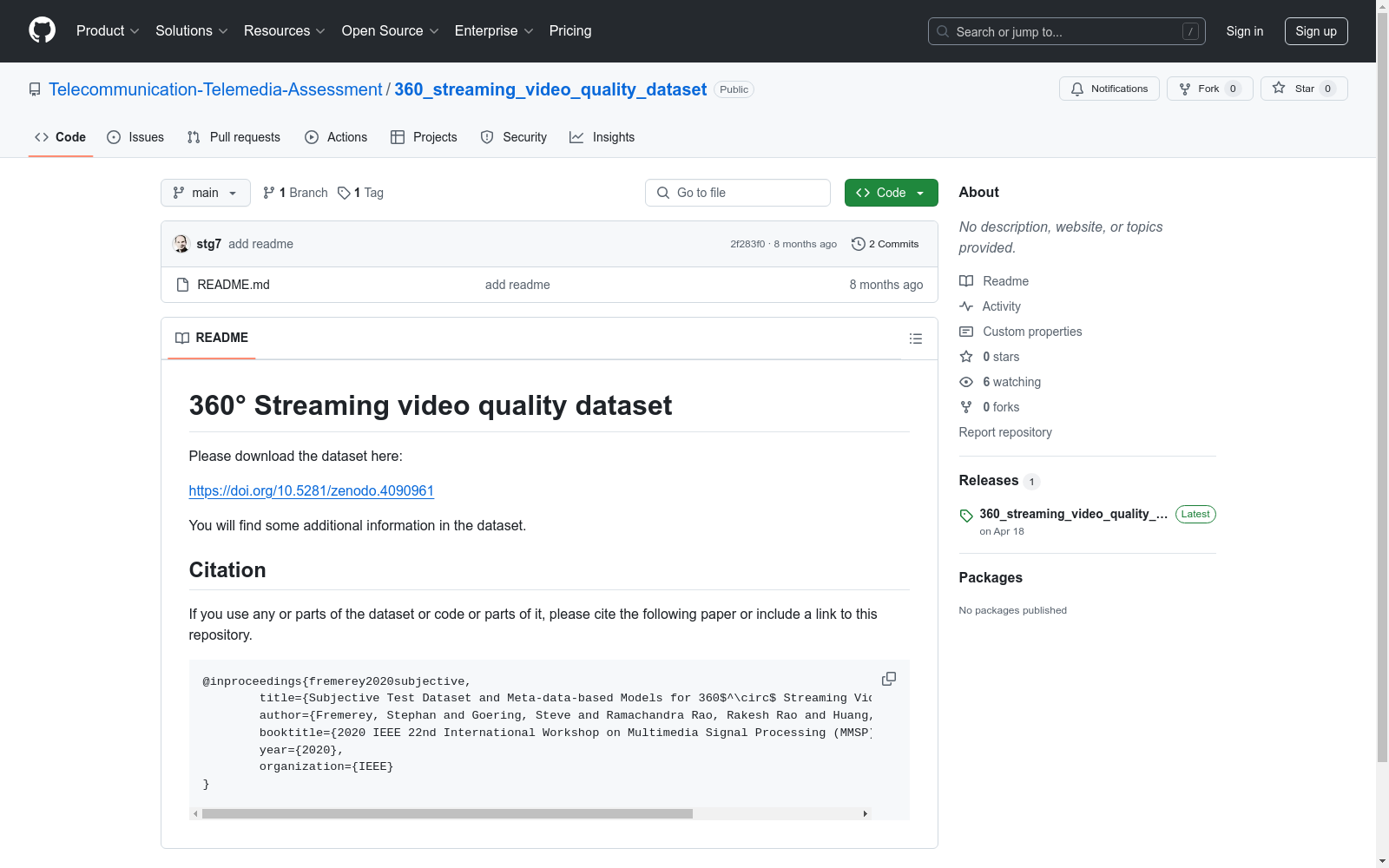Click the README.md row's add readme message

[x=517, y=285]
